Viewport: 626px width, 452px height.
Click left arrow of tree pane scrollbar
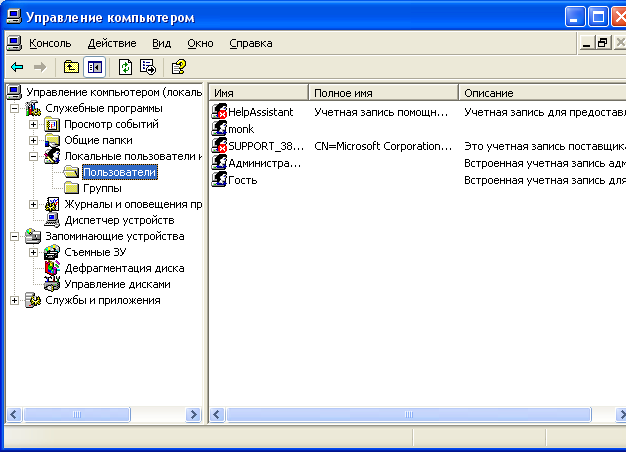(x=14, y=414)
